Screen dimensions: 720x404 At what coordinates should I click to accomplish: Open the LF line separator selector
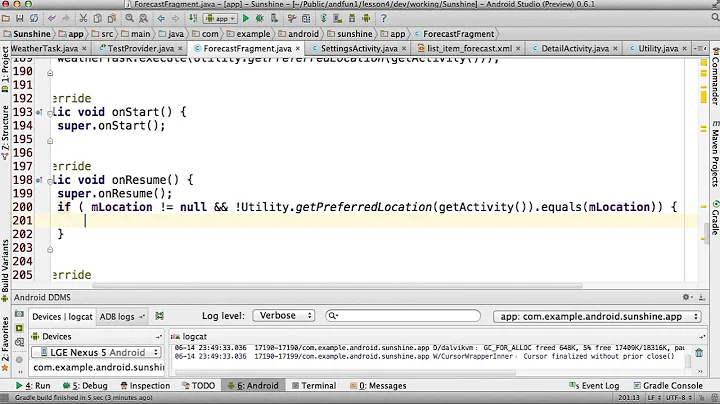[654, 398]
